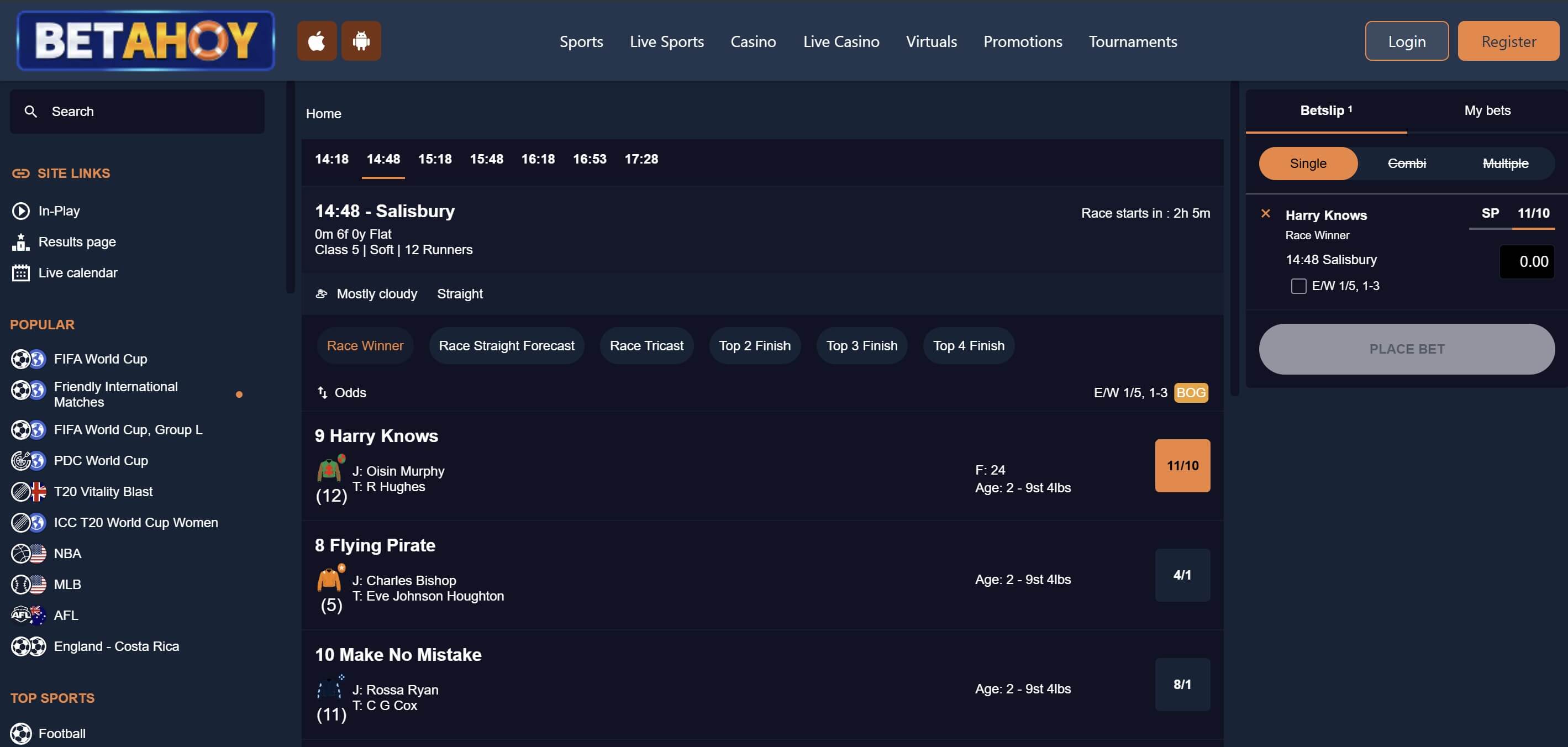
Task: Select the Race Straight Forecast market
Action: click(507, 346)
